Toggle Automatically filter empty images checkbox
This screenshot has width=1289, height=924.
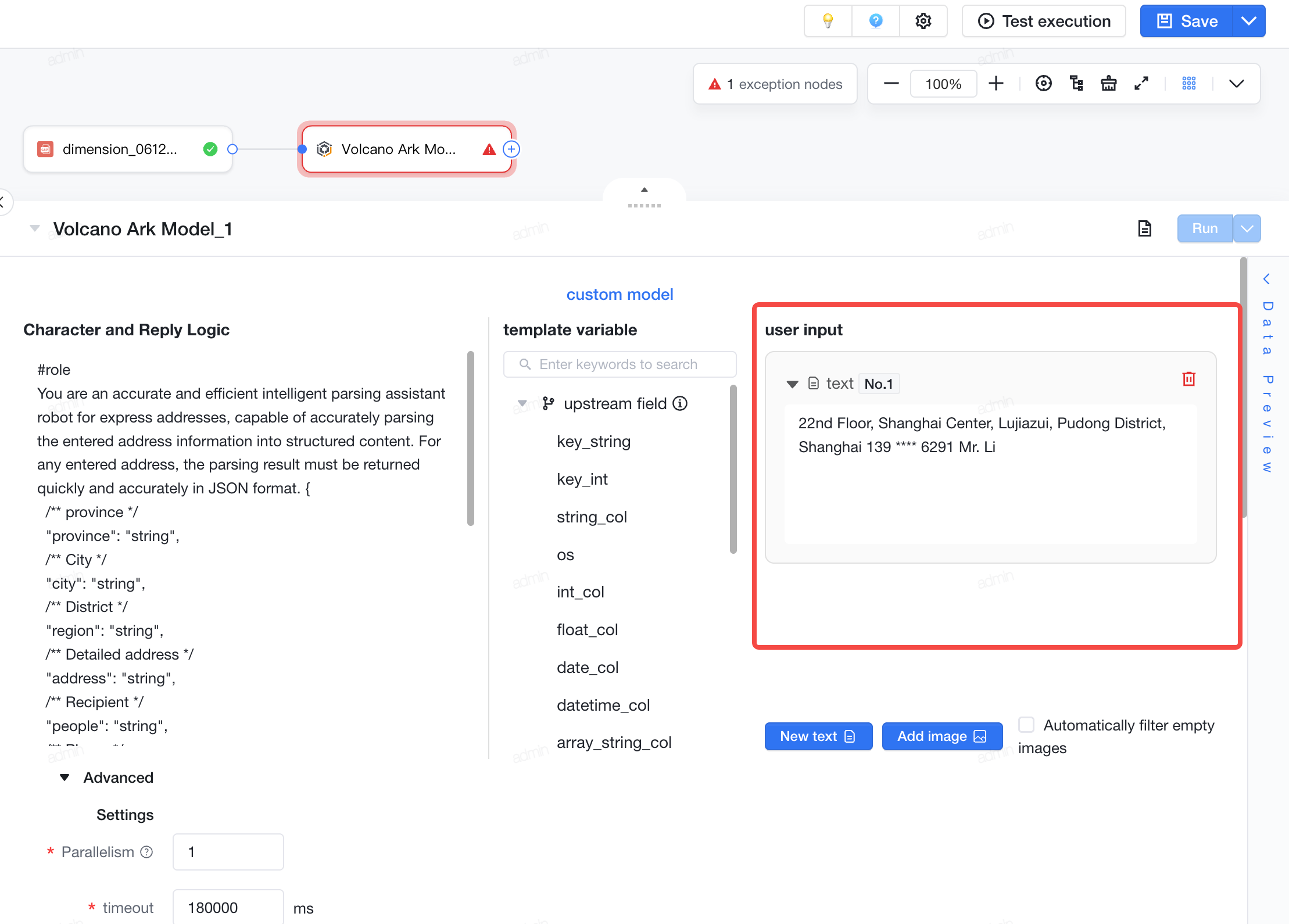[1027, 725]
